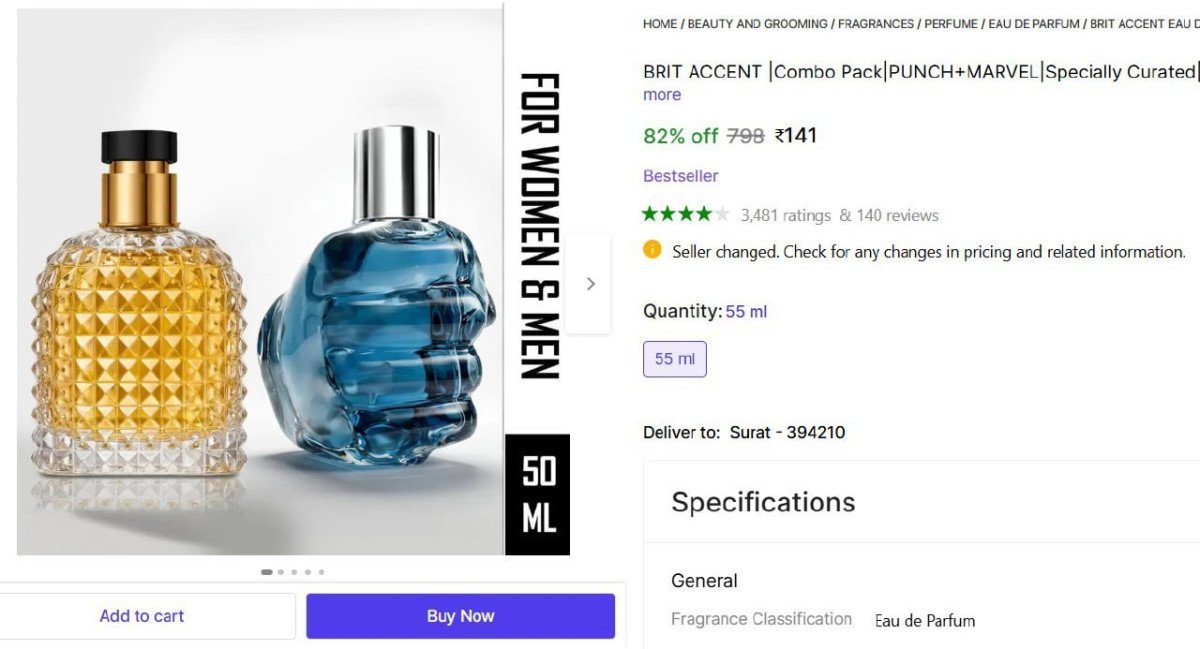Image resolution: width=1200 pixels, height=649 pixels.
Task: Select the third image carousel dot
Action: pos(294,572)
